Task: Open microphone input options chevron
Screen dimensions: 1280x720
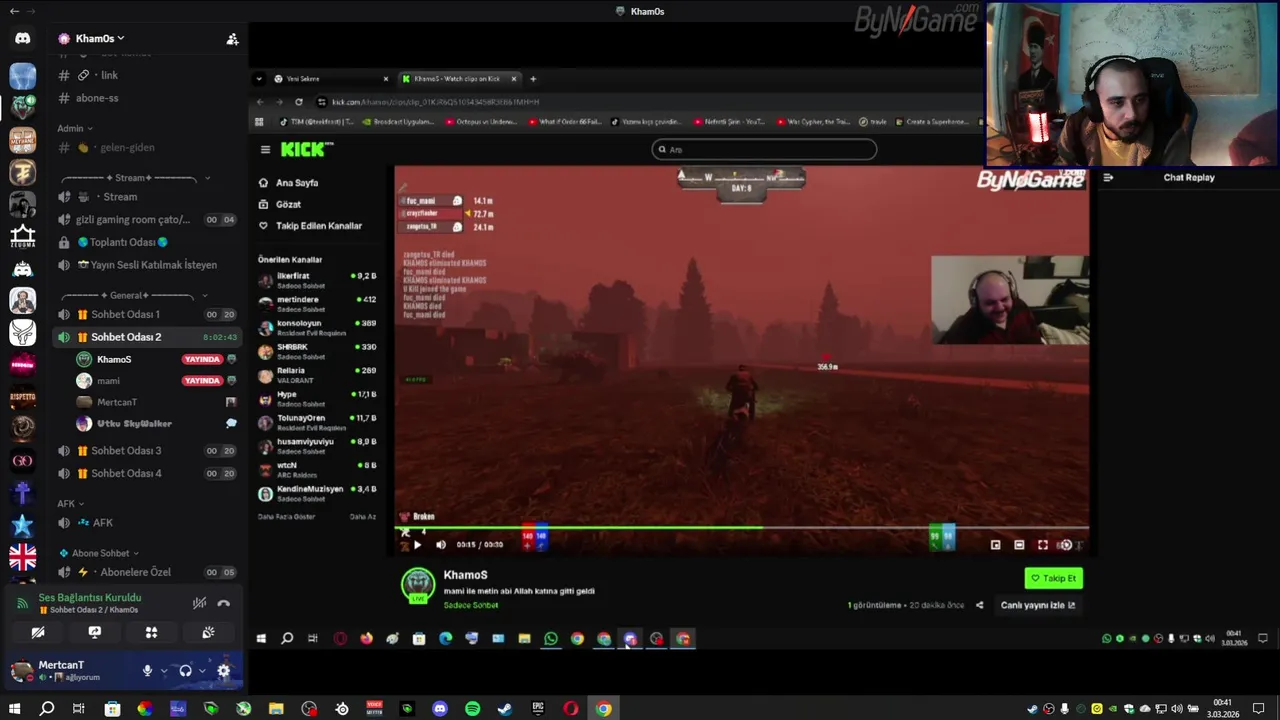Action: [x=164, y=671]
